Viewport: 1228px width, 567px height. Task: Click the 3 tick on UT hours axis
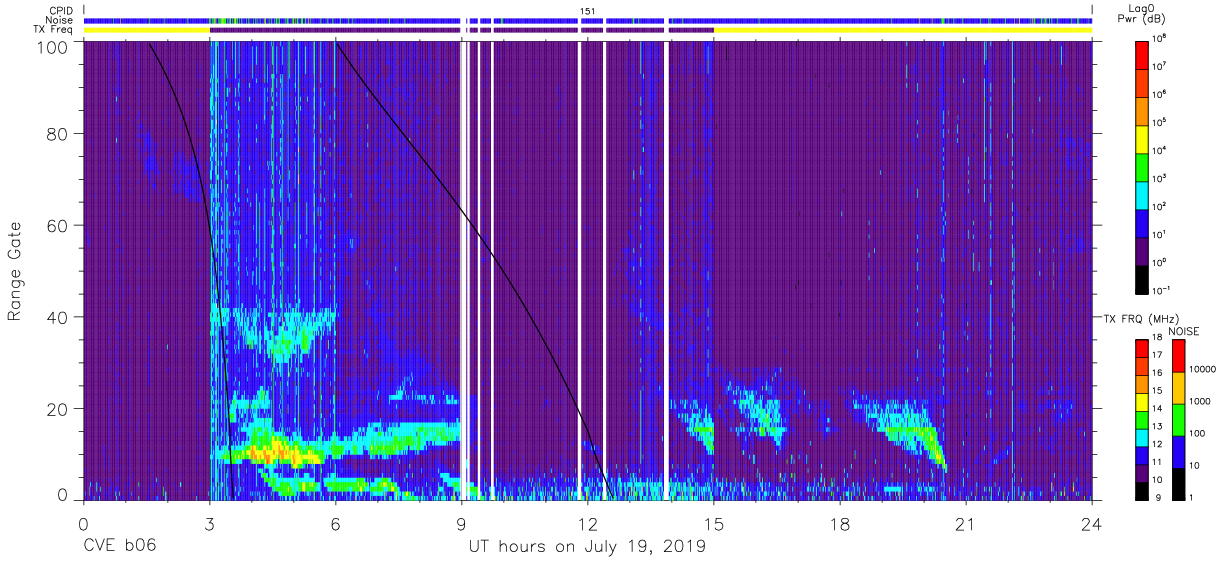coord(209,523)
